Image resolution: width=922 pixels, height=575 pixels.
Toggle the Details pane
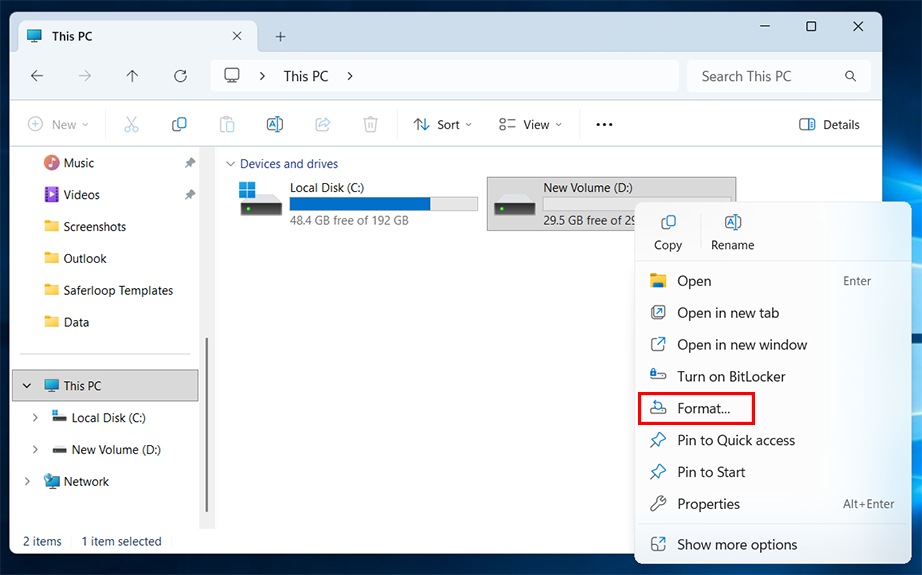829,125
